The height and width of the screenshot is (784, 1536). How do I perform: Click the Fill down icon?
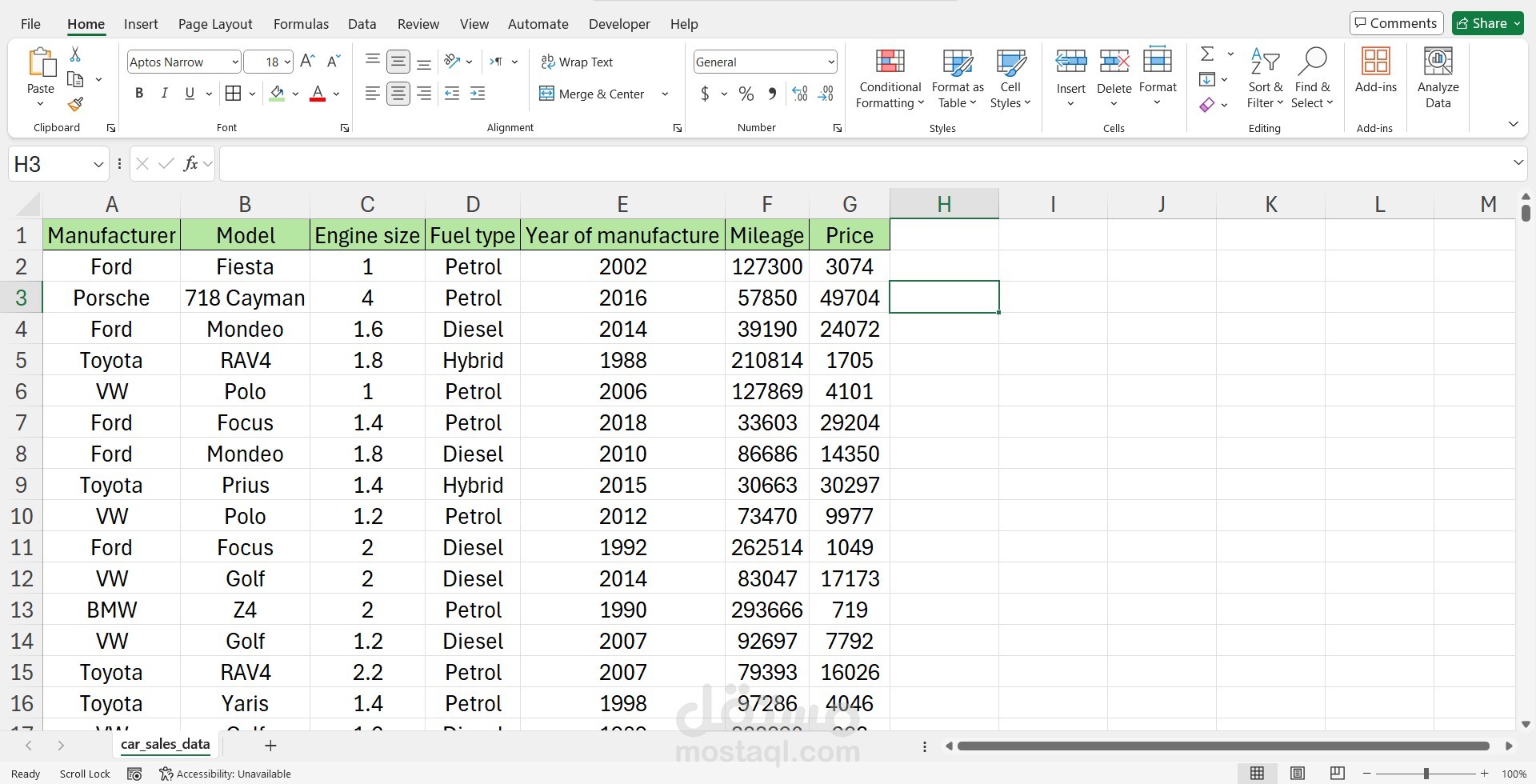pos(1207,79)
